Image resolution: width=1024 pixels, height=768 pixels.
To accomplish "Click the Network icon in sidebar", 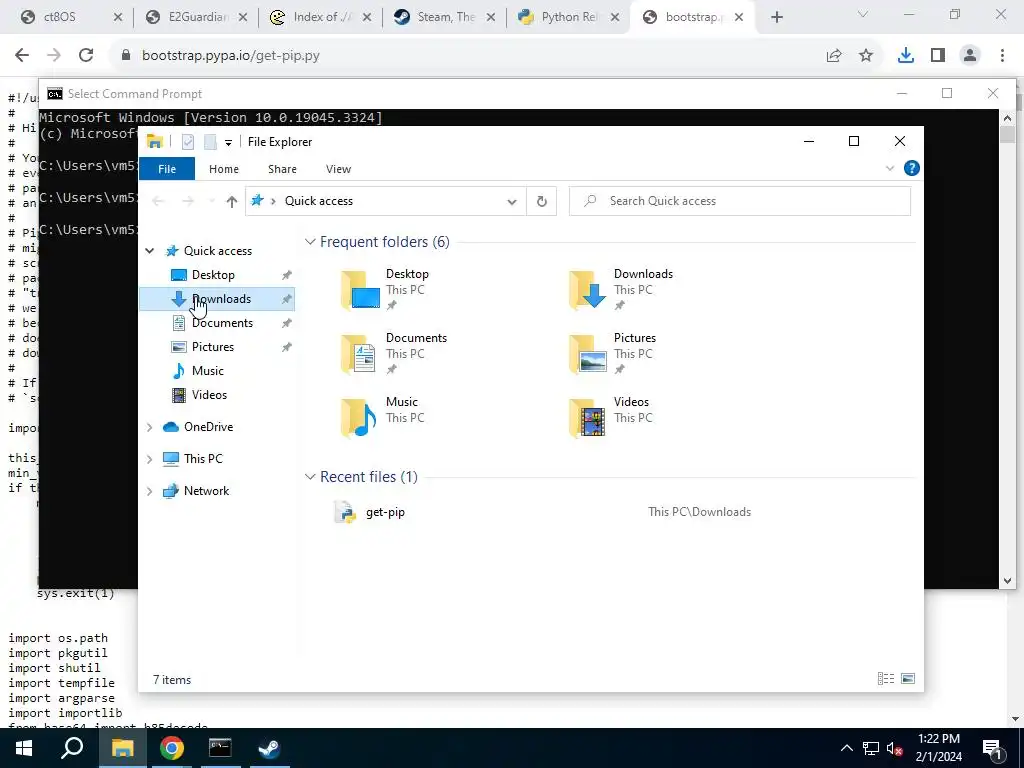I will click(170, 491).
